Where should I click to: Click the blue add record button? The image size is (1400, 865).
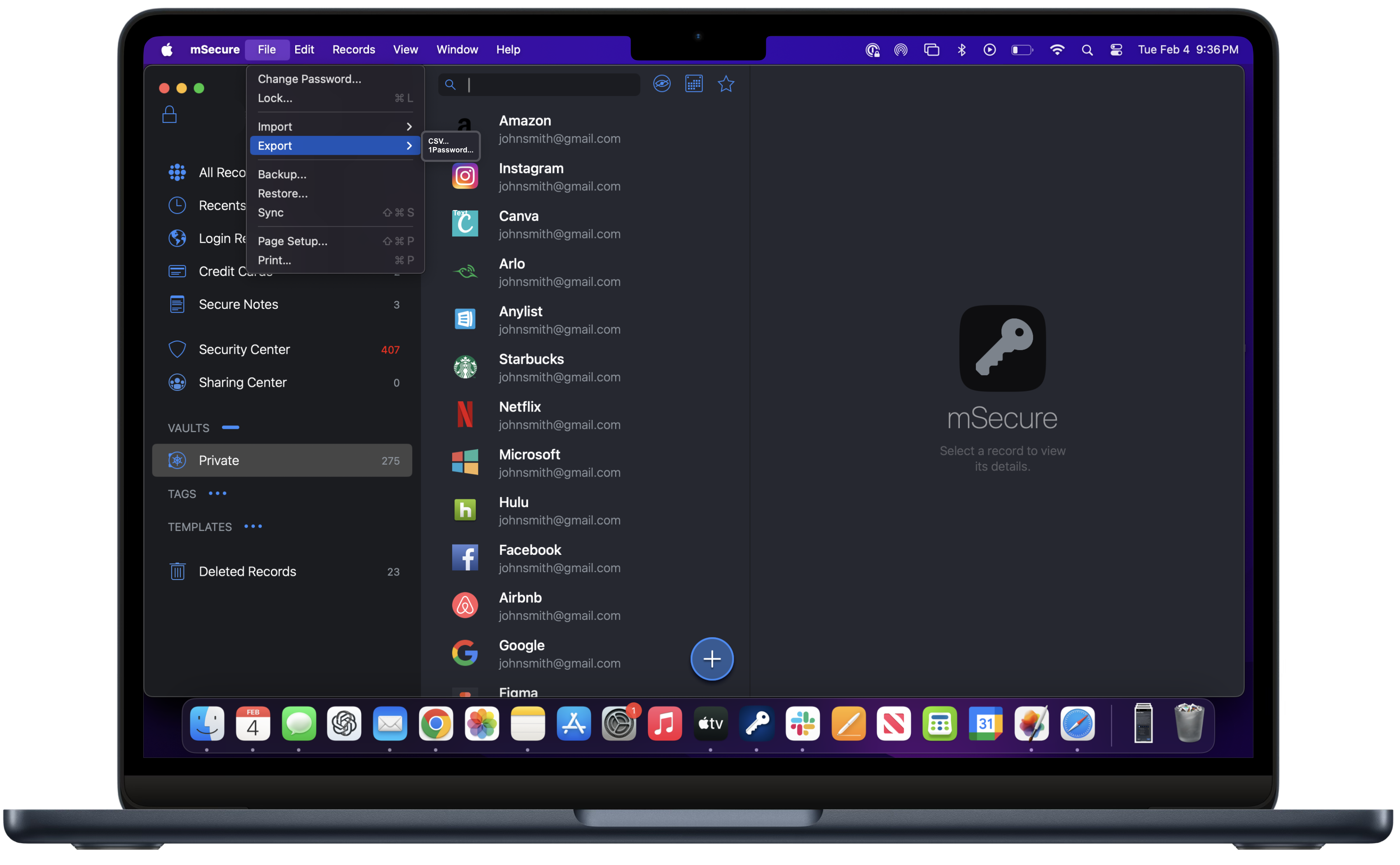coord(712,659)
